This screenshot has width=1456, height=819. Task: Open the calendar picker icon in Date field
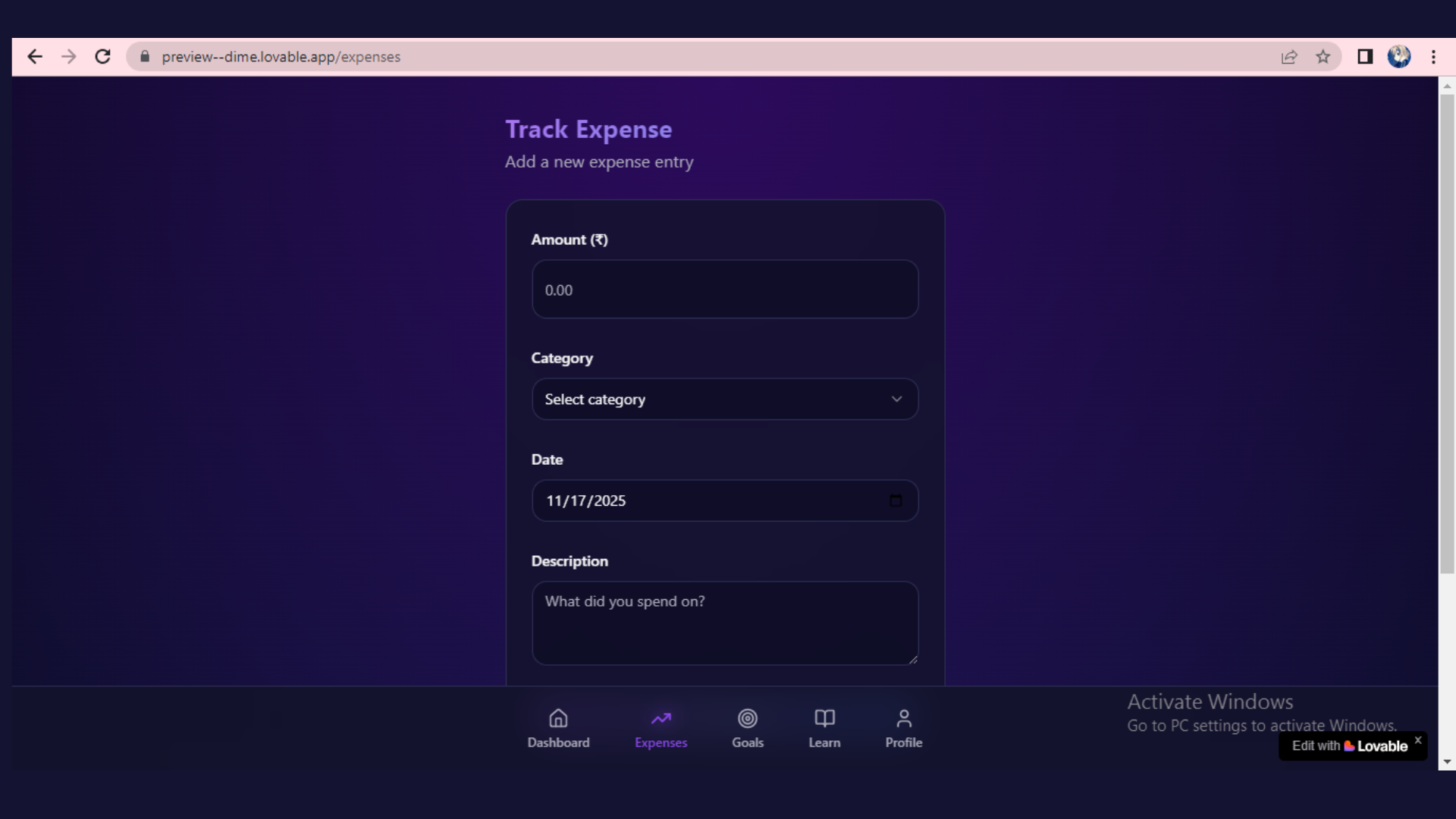point(896,500)
